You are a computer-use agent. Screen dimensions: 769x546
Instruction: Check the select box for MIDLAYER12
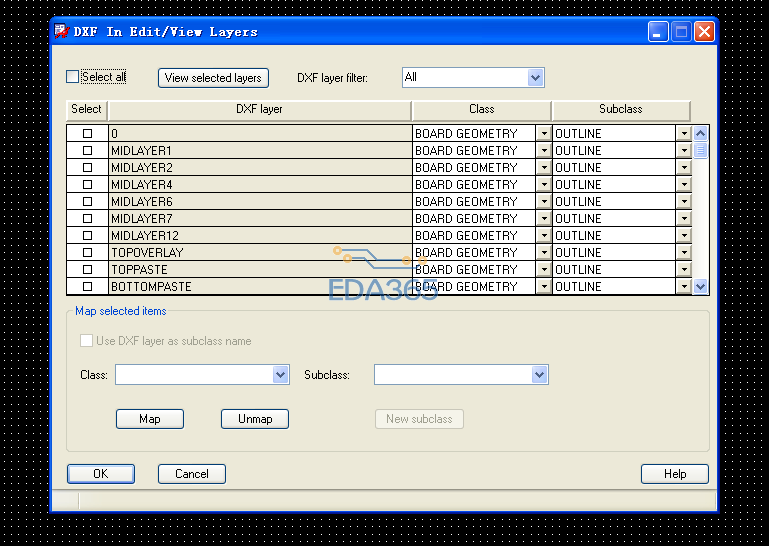click(87, 235)
